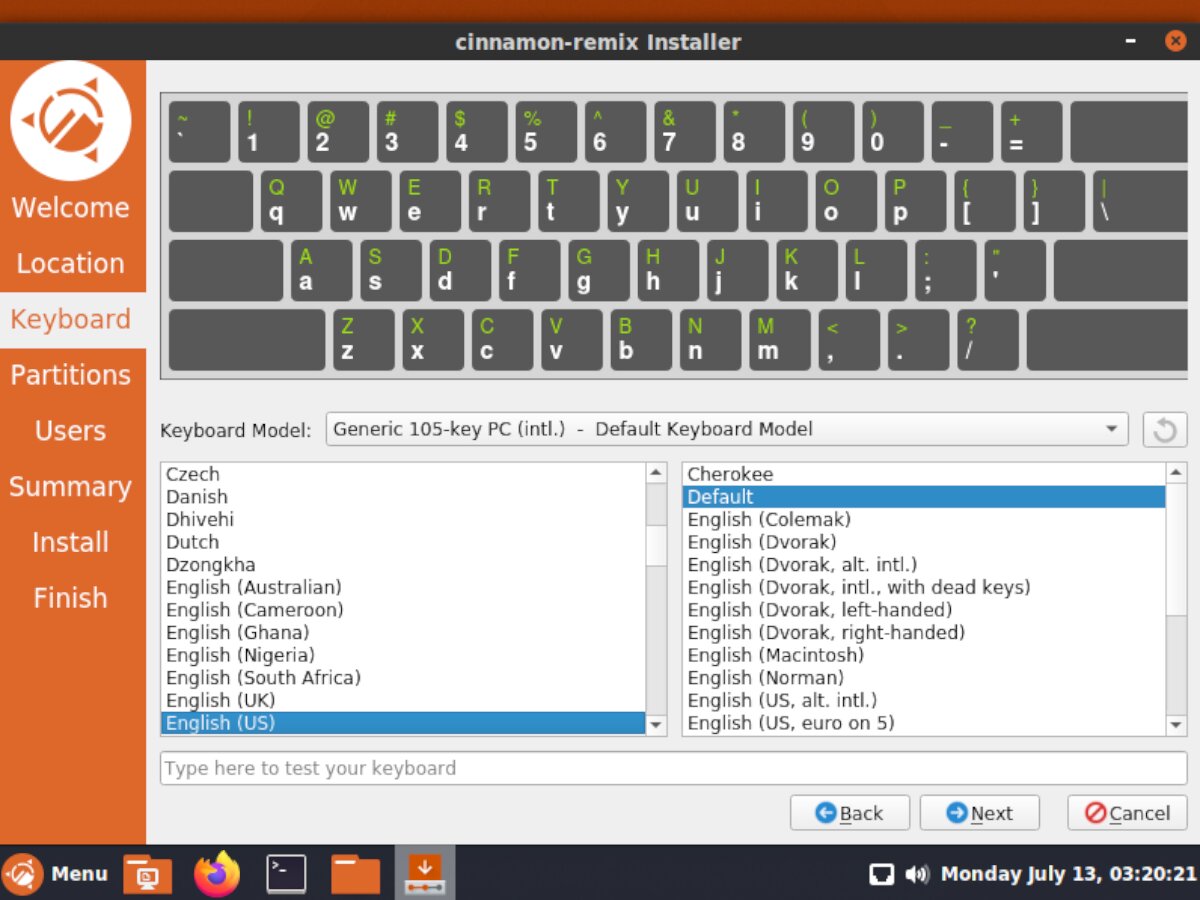Open the display settings taskbar icon
The image size is (1200, 900).
pyautogui.click(x=147, y=872)
